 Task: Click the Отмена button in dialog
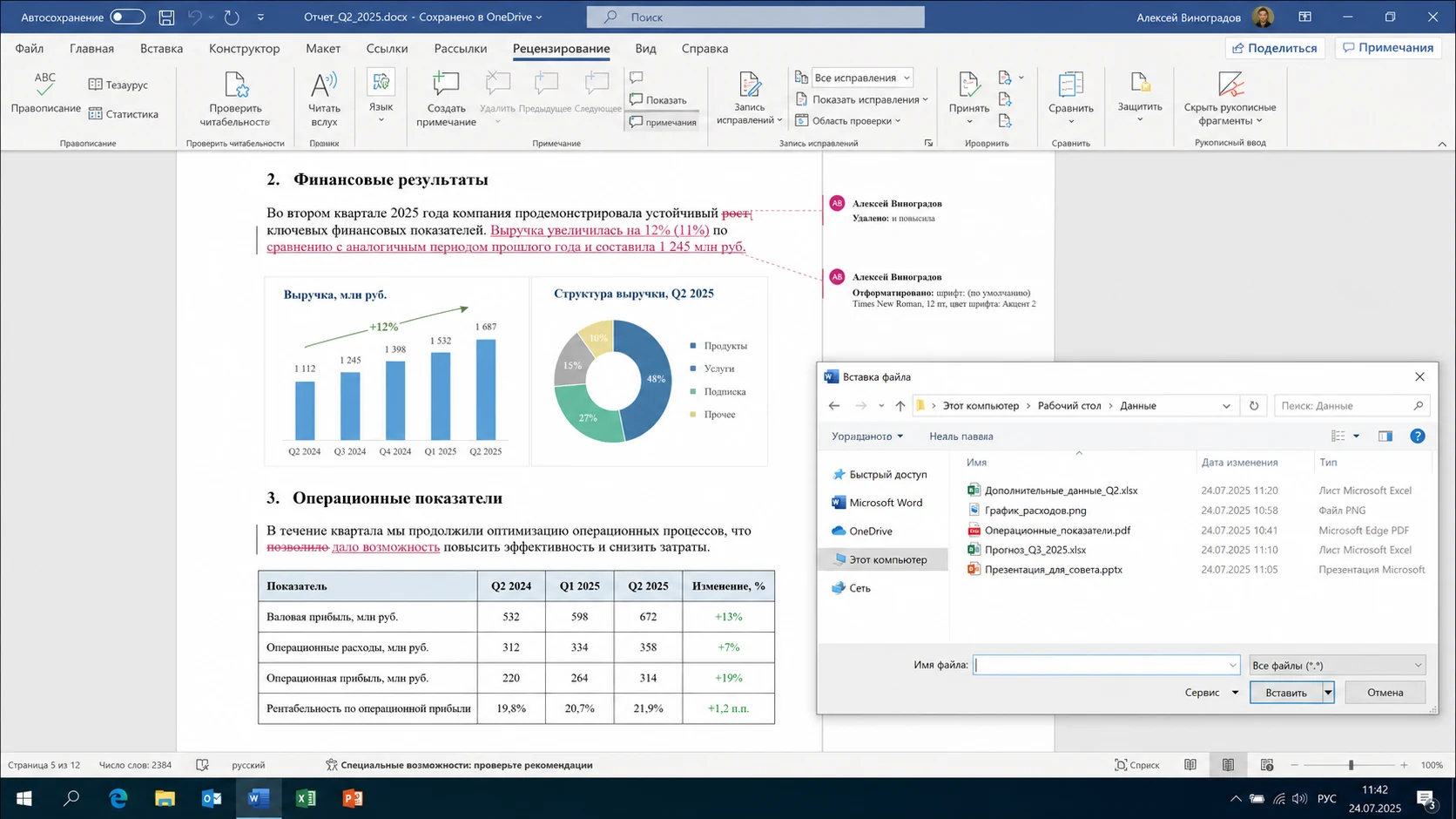(x=1385, y=693)
